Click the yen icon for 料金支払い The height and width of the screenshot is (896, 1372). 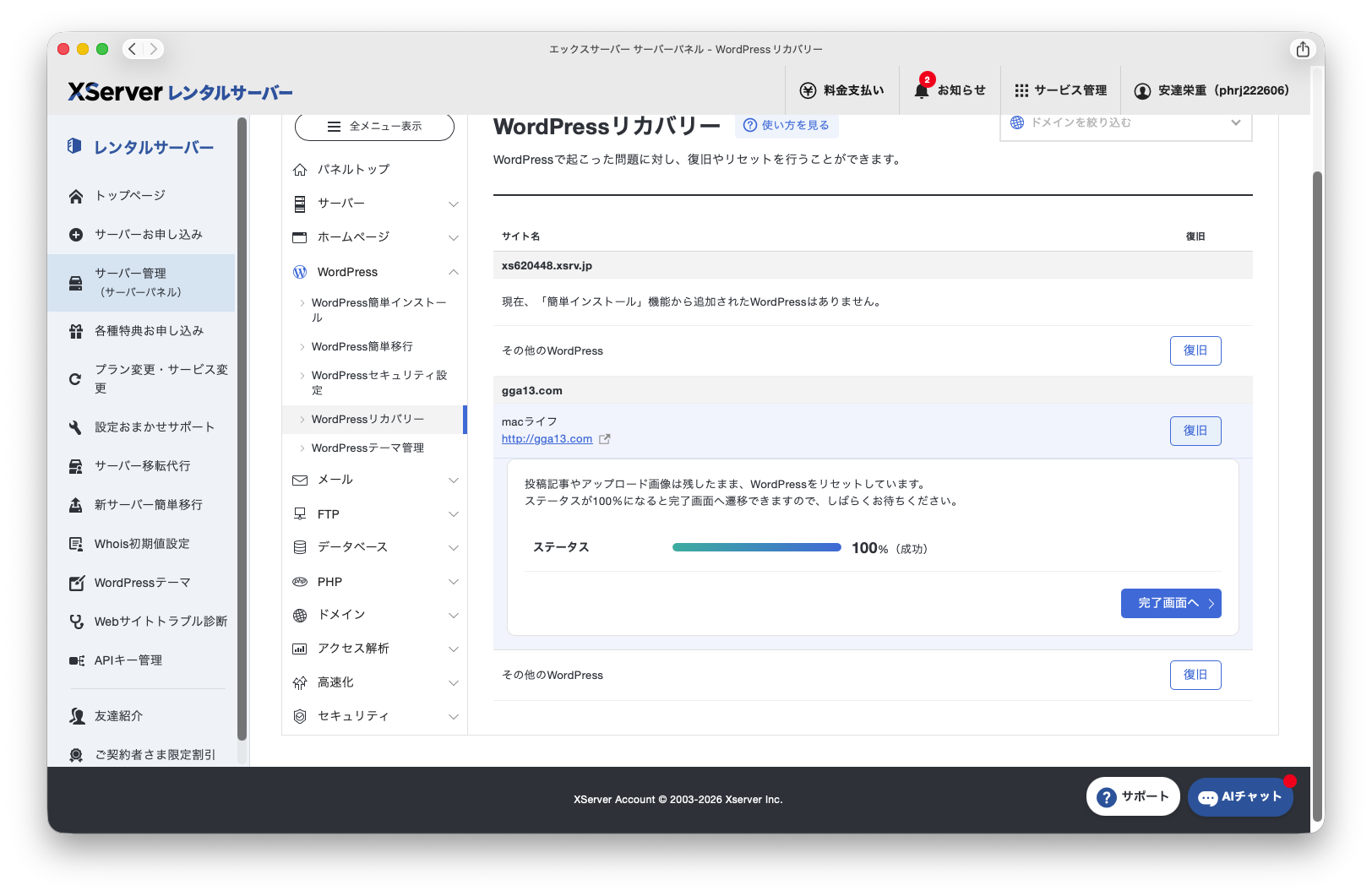tap(808, 90)
